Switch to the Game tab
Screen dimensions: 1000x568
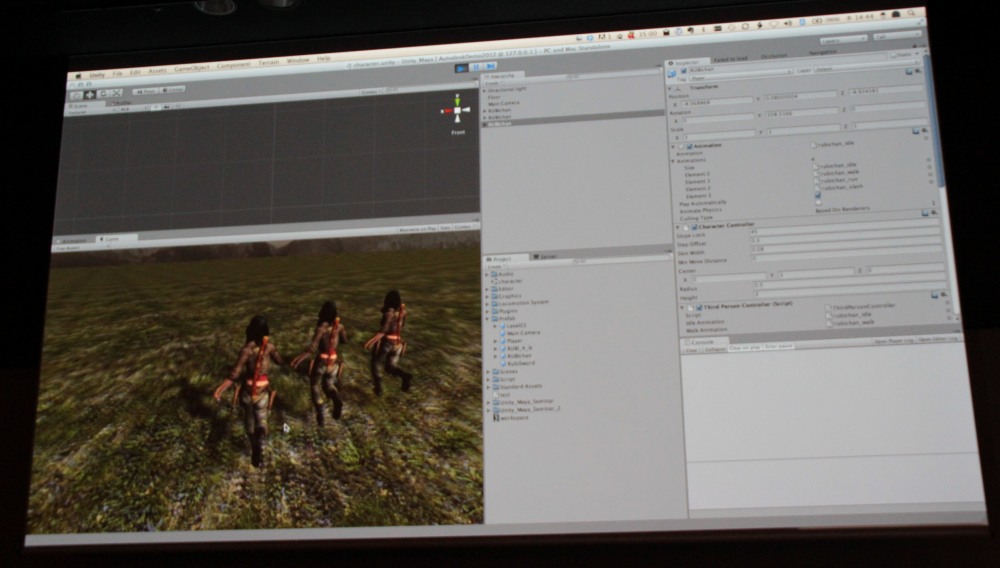(x=110, y=239)
